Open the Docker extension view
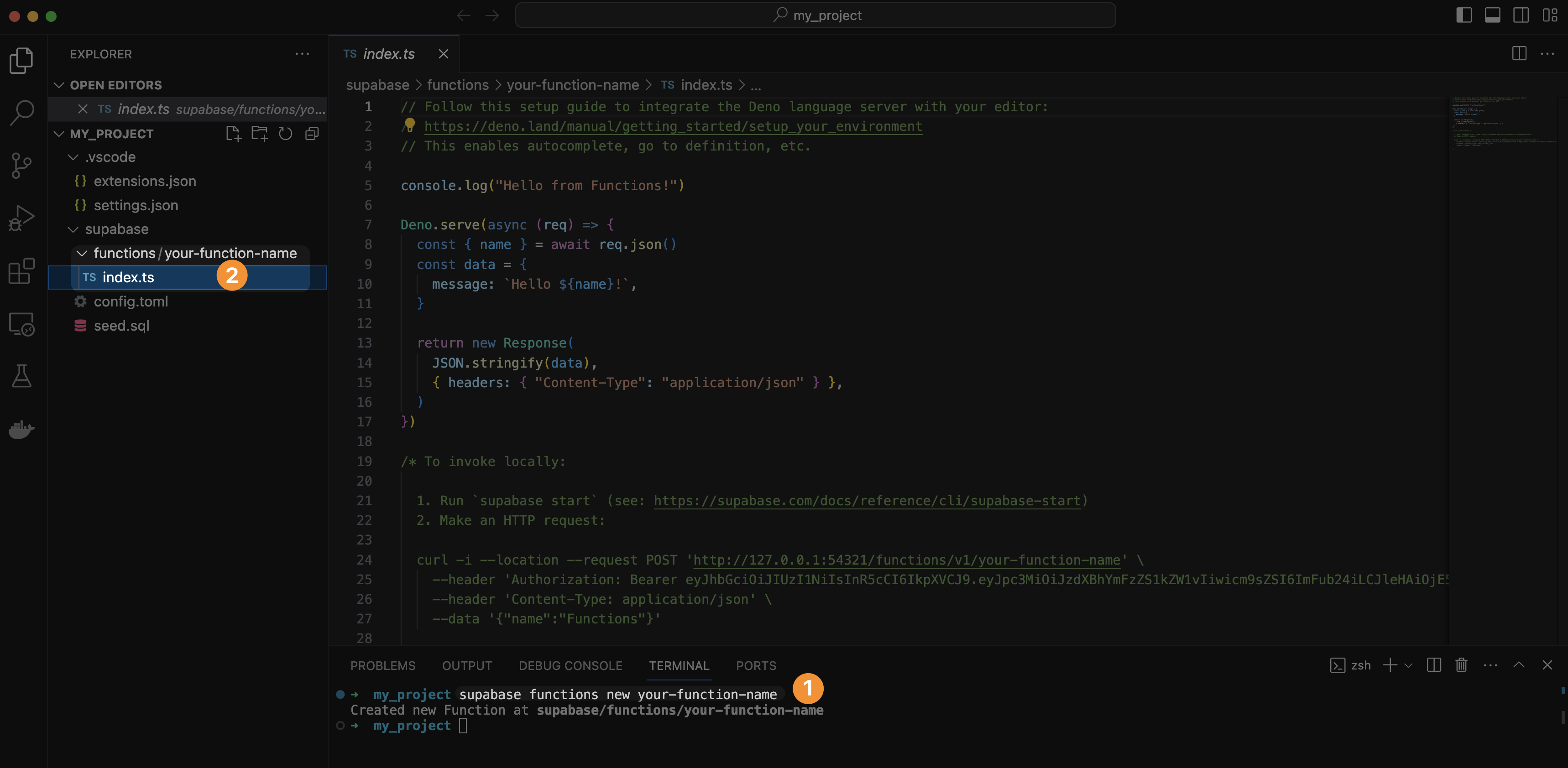 [x=22, y=430]
